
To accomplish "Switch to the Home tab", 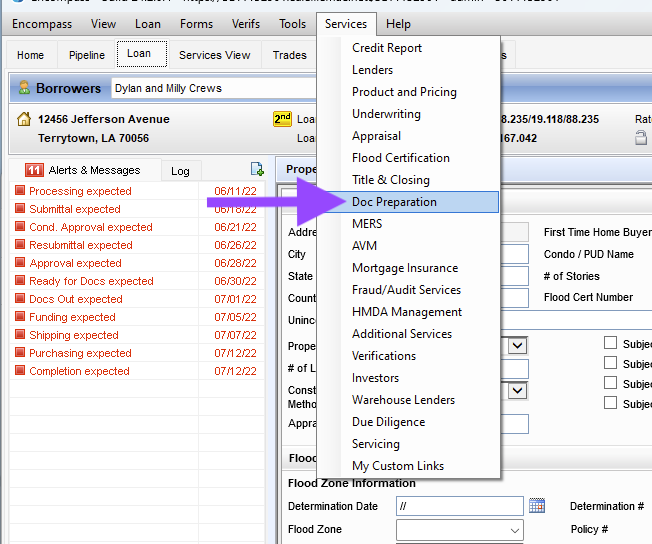I will tap(30, 55).
